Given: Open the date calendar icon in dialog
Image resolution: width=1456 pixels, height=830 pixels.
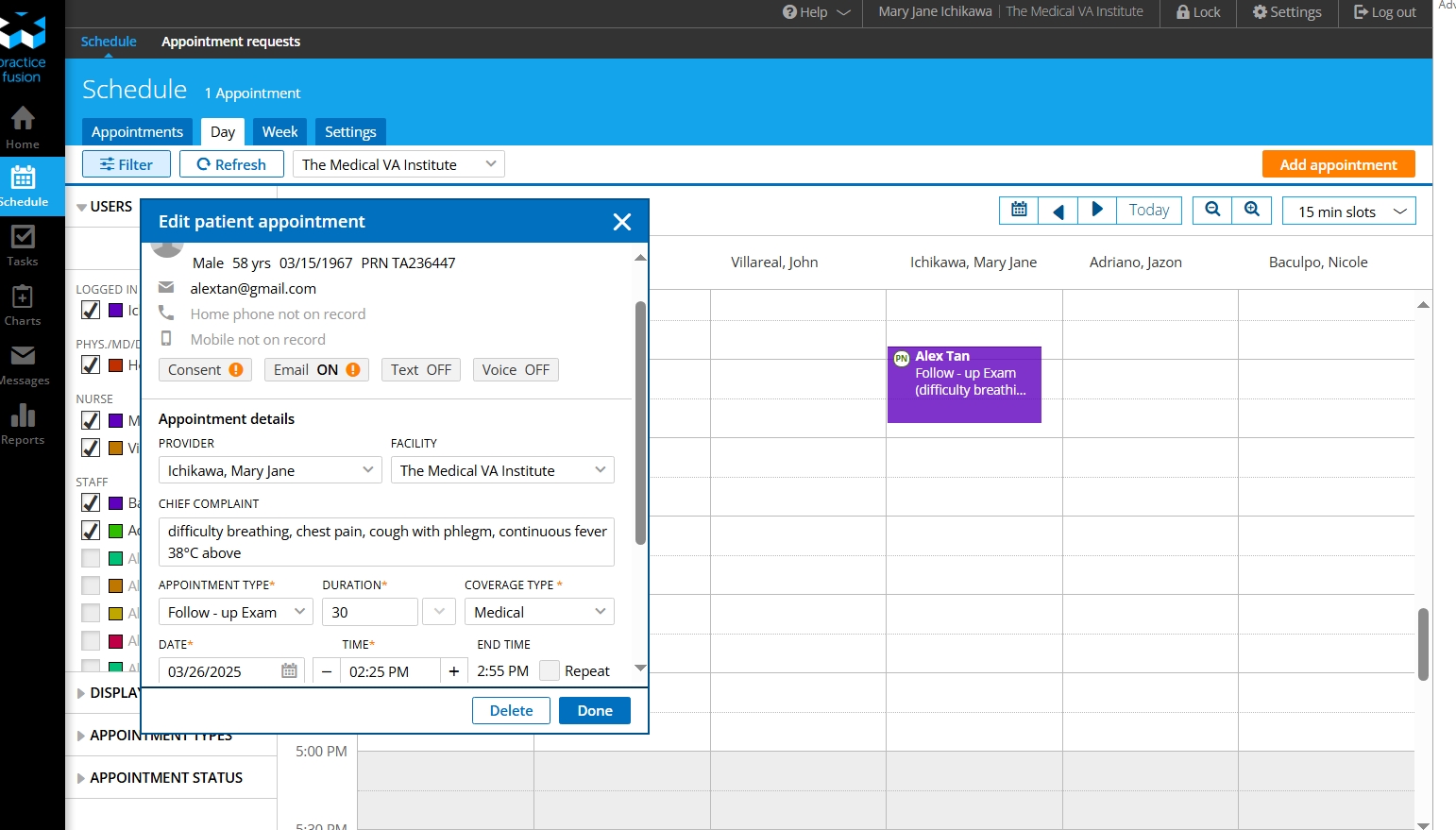Looking at the screenshot, I should coord(289,670).
